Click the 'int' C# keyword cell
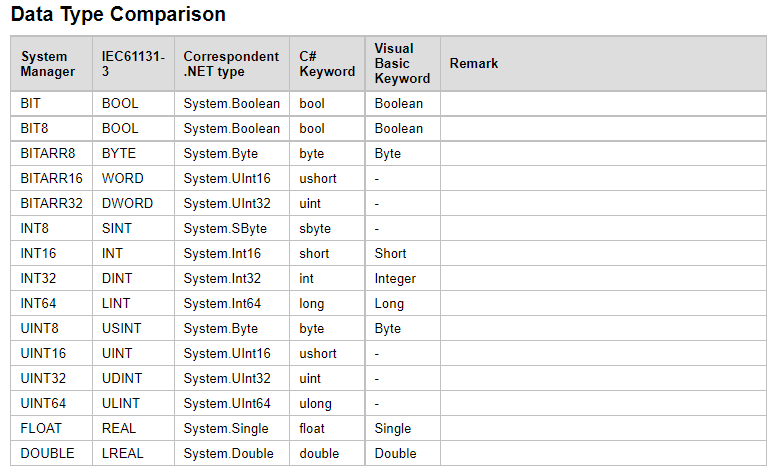The image size is (772, 473). coord(327,279)
